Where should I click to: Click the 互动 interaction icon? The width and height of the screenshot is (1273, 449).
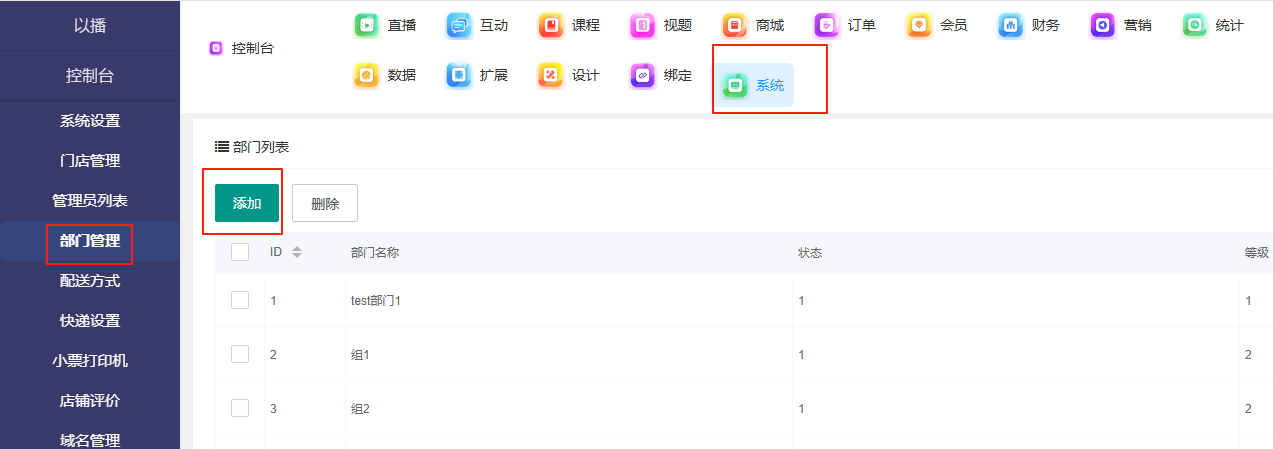pos(459,25)
